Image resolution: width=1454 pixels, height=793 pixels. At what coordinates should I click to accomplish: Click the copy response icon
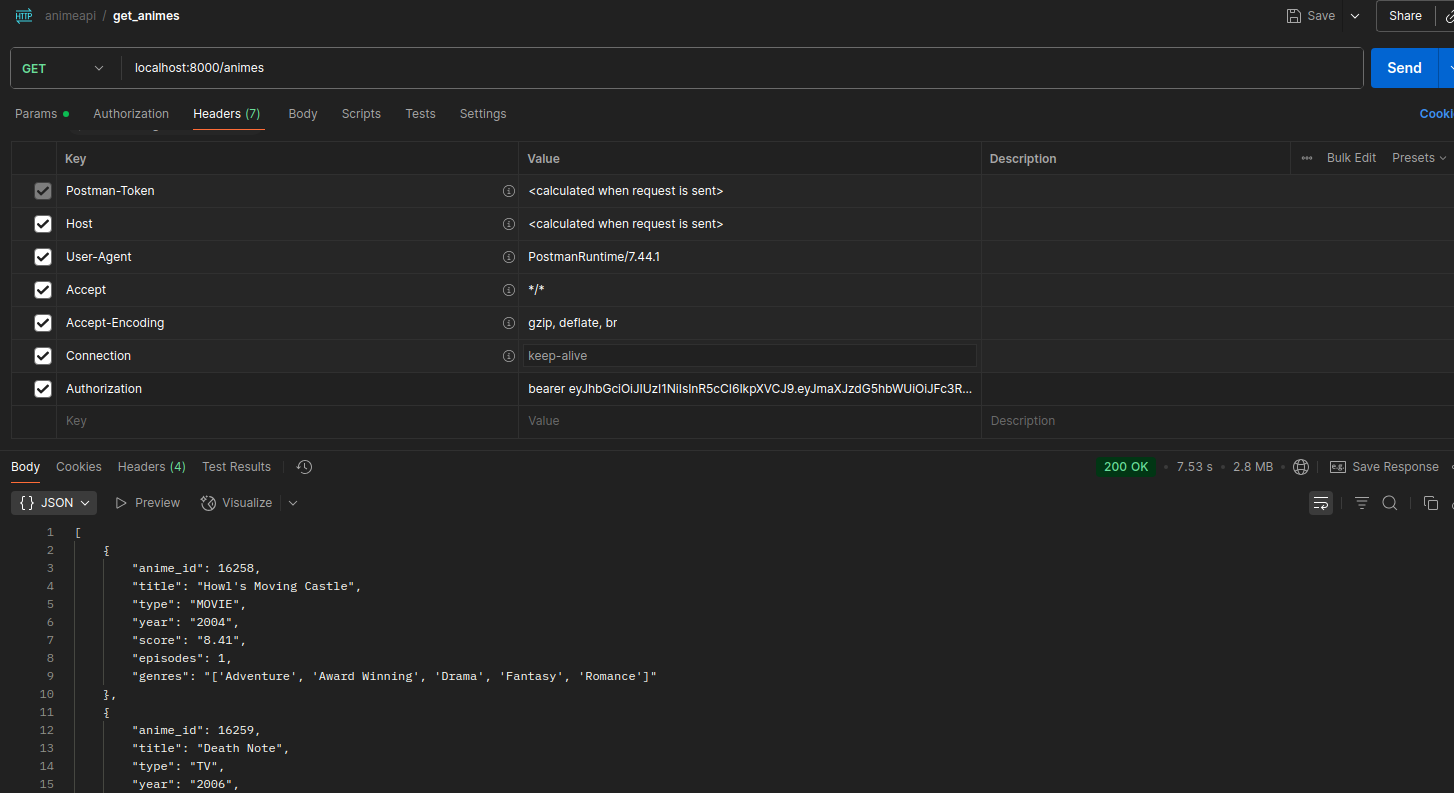pos(1431,503)
